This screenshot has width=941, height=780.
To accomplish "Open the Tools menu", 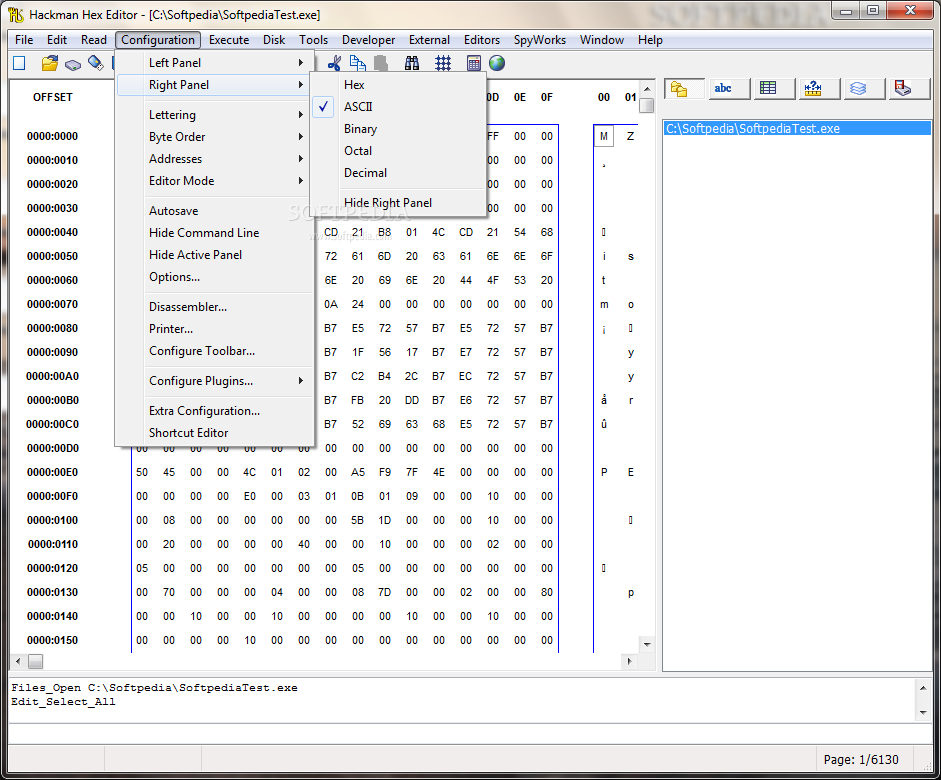I will [313, 40].
